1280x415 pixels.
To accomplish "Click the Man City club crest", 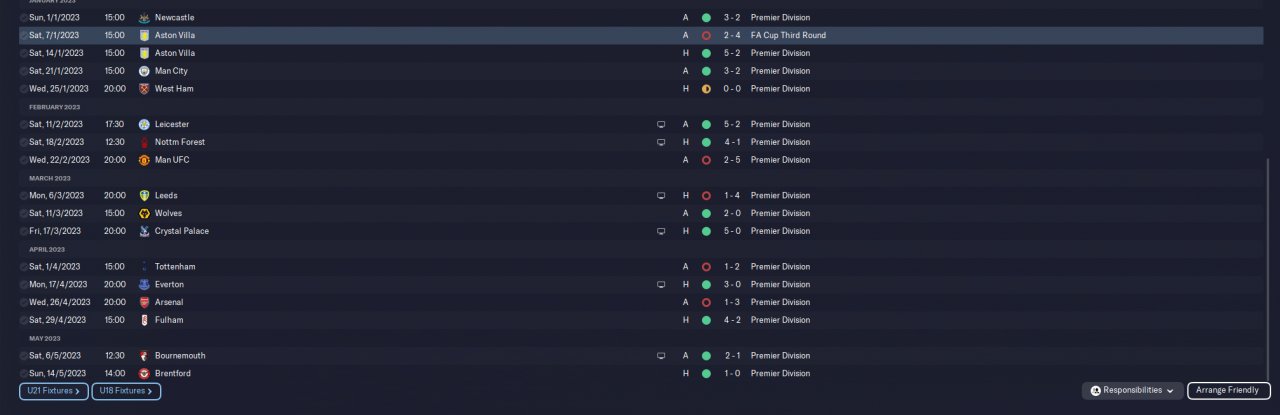I will [x=145, y=71].
